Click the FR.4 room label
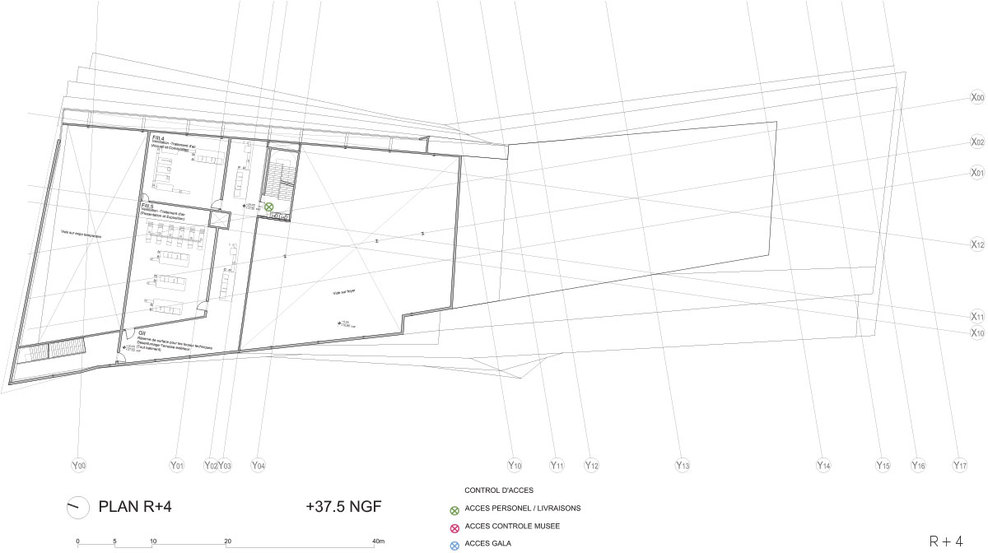 pos(158,135)
